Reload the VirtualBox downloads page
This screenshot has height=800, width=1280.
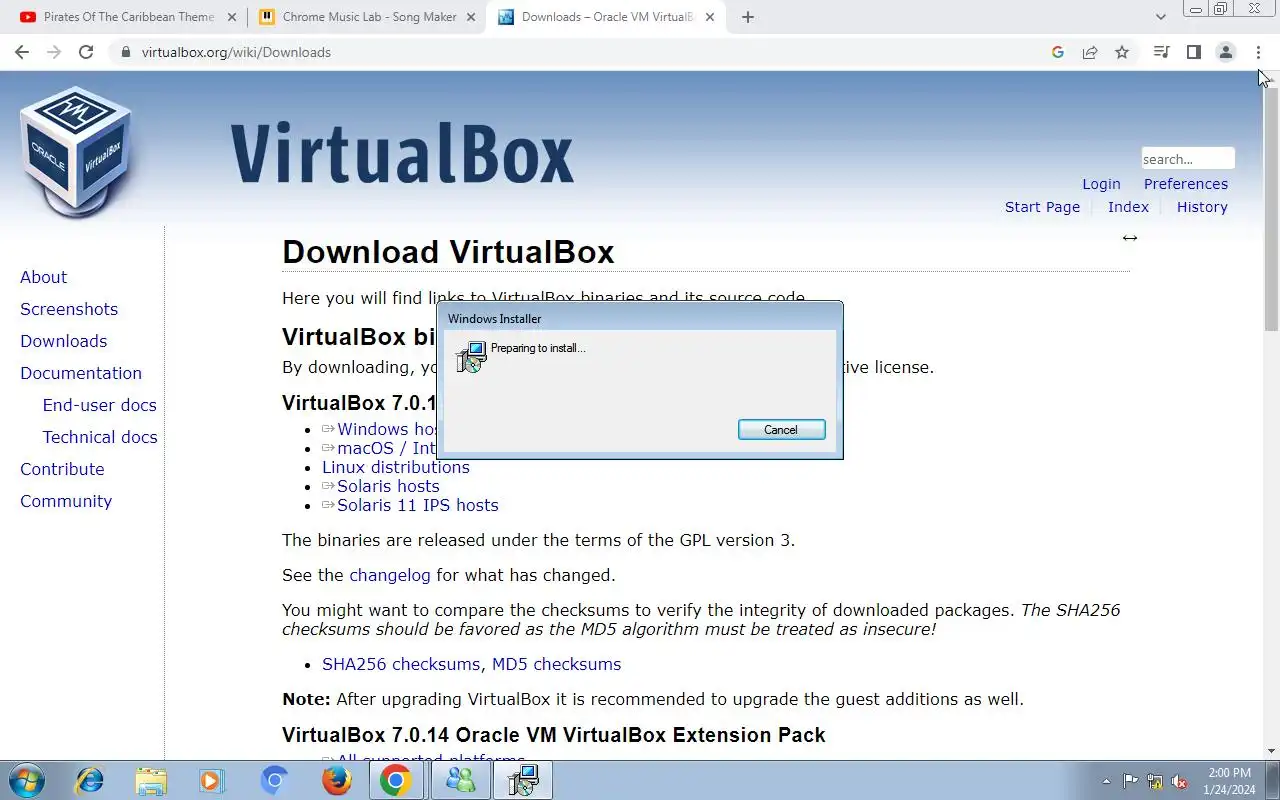(x=86, y=52)
